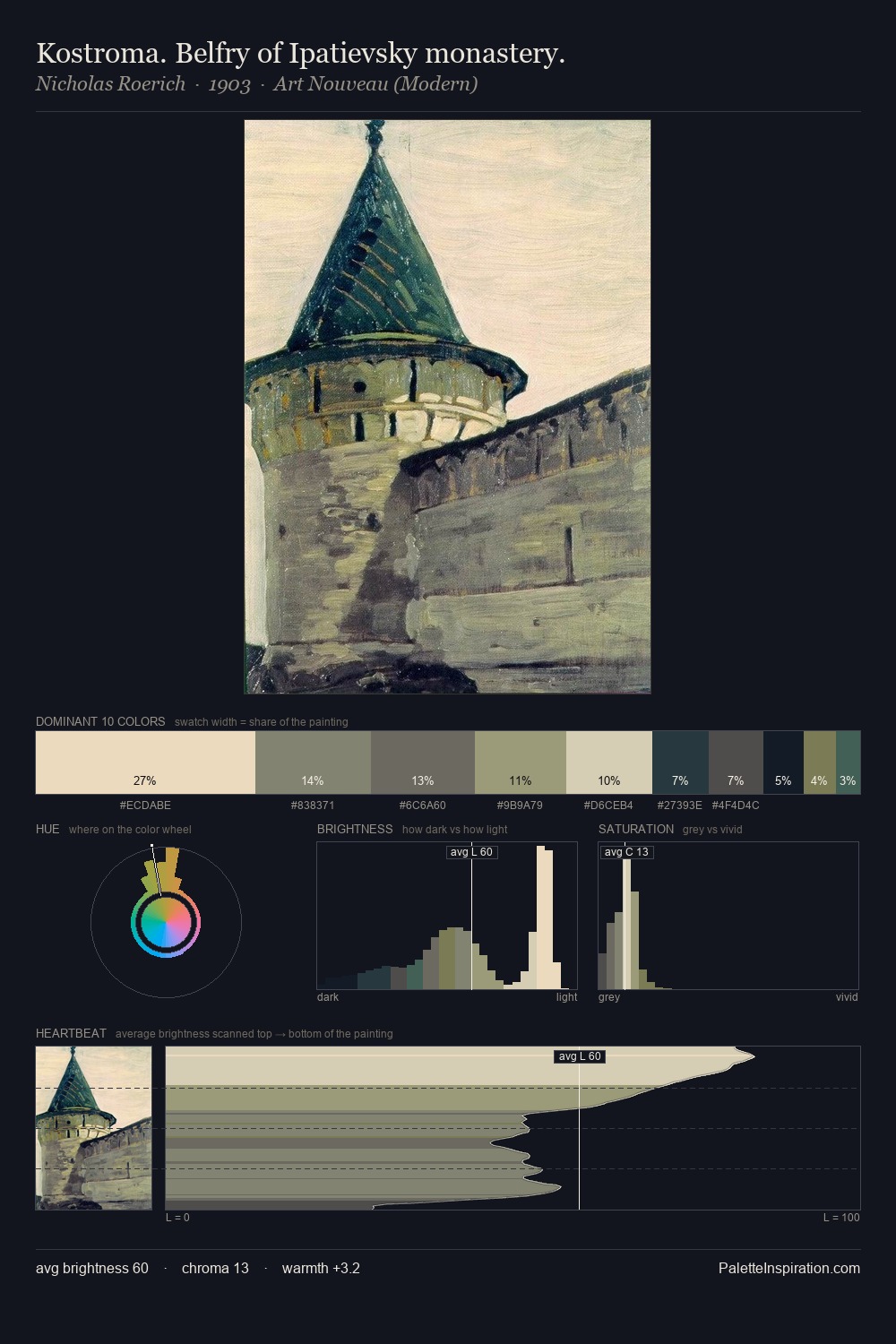Click the hex code #27393E
The height and width of the screenshot is (1344, 896).
tap(680, 806)
